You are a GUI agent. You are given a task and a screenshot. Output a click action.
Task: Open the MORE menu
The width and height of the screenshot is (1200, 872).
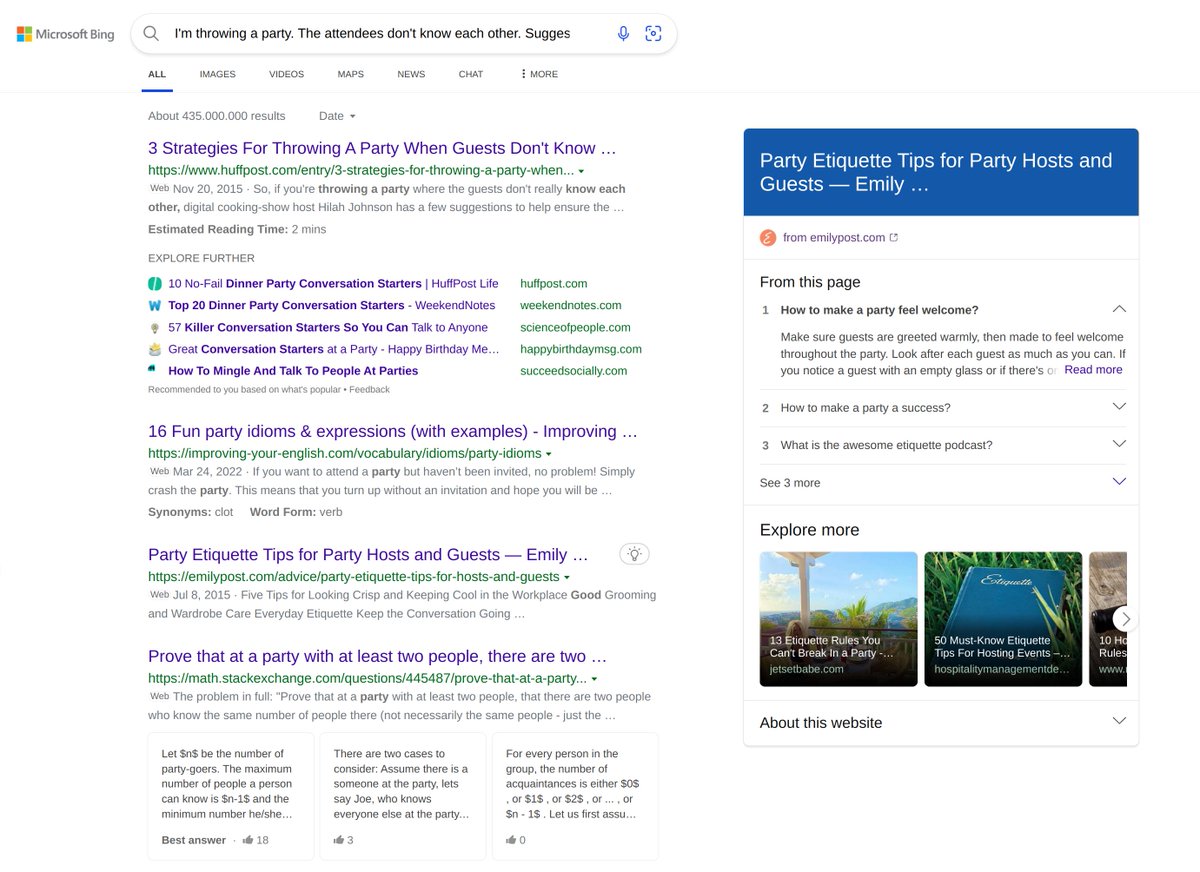(x=539, y=74)
